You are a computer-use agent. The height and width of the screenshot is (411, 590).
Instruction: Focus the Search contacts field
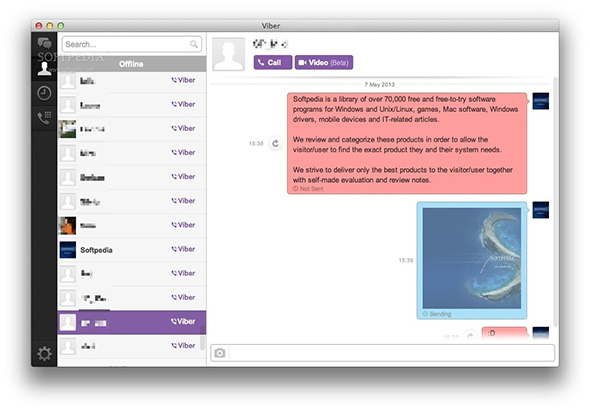point(131,44)
